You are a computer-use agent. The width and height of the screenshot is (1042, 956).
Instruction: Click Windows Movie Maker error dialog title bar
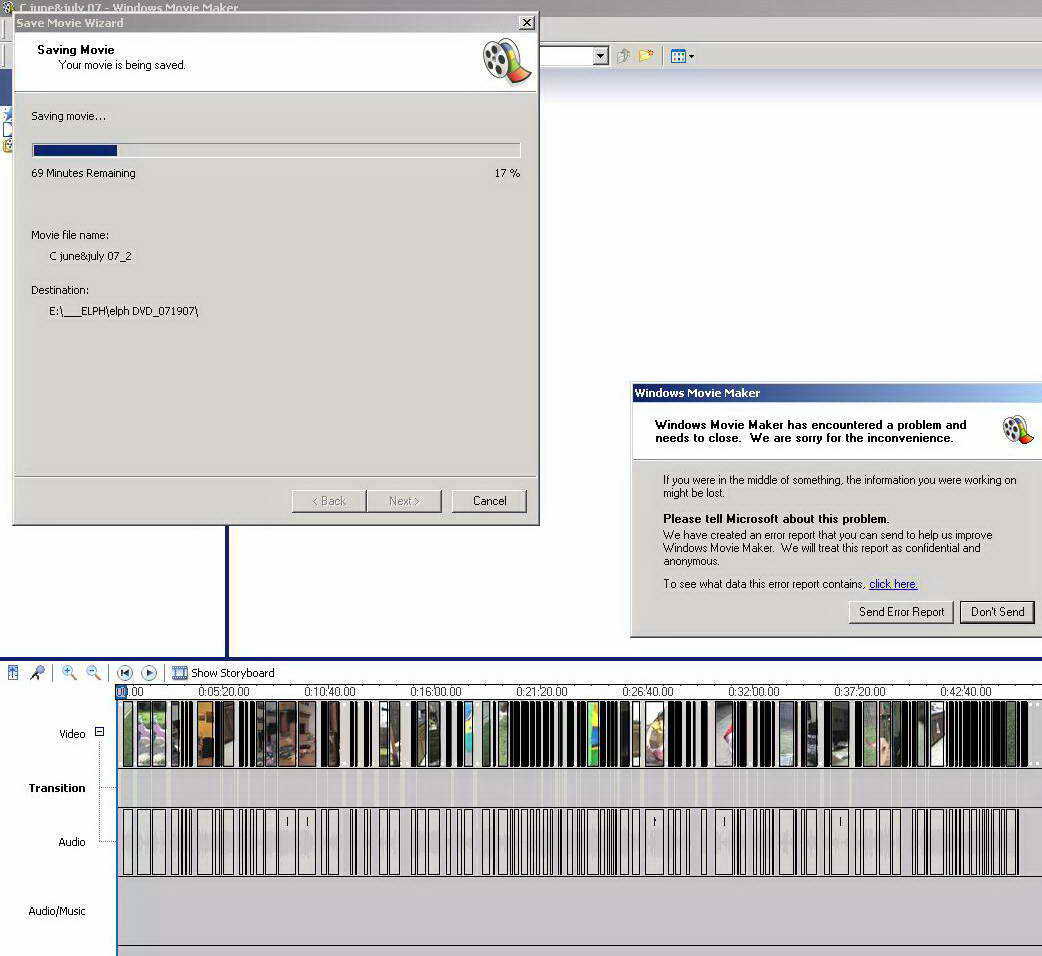coord(837,393)
